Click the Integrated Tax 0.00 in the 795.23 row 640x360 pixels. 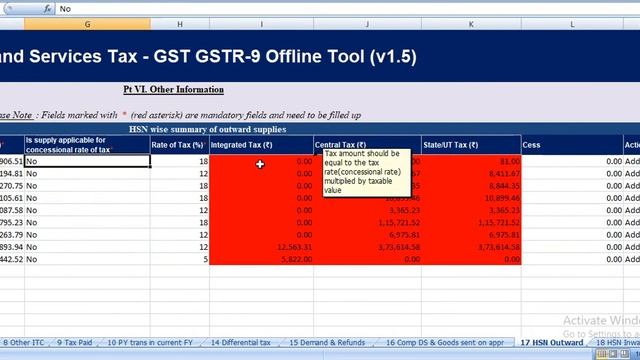click(x=261, y=222)
